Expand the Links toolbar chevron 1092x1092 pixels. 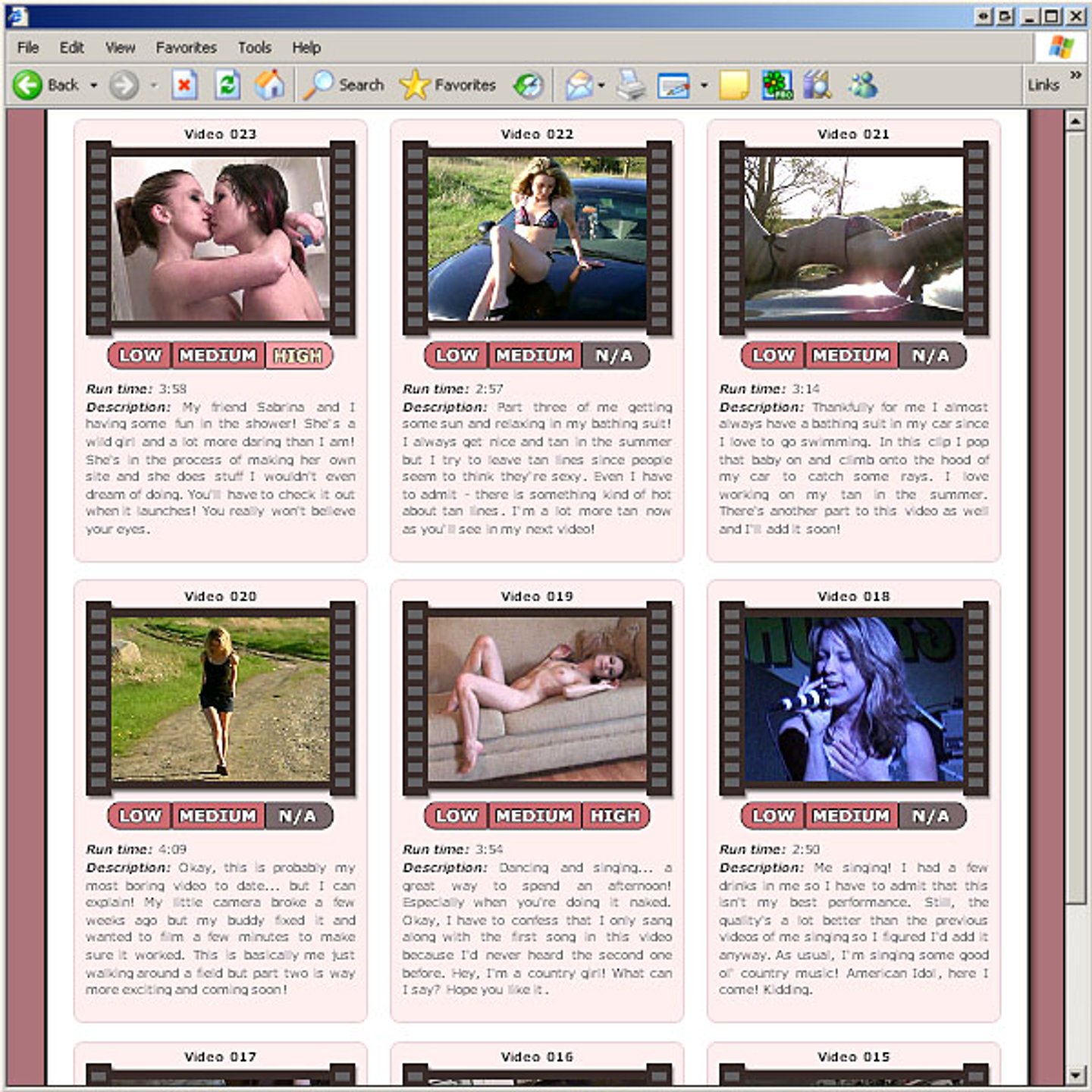click(x=1075, y=75)
